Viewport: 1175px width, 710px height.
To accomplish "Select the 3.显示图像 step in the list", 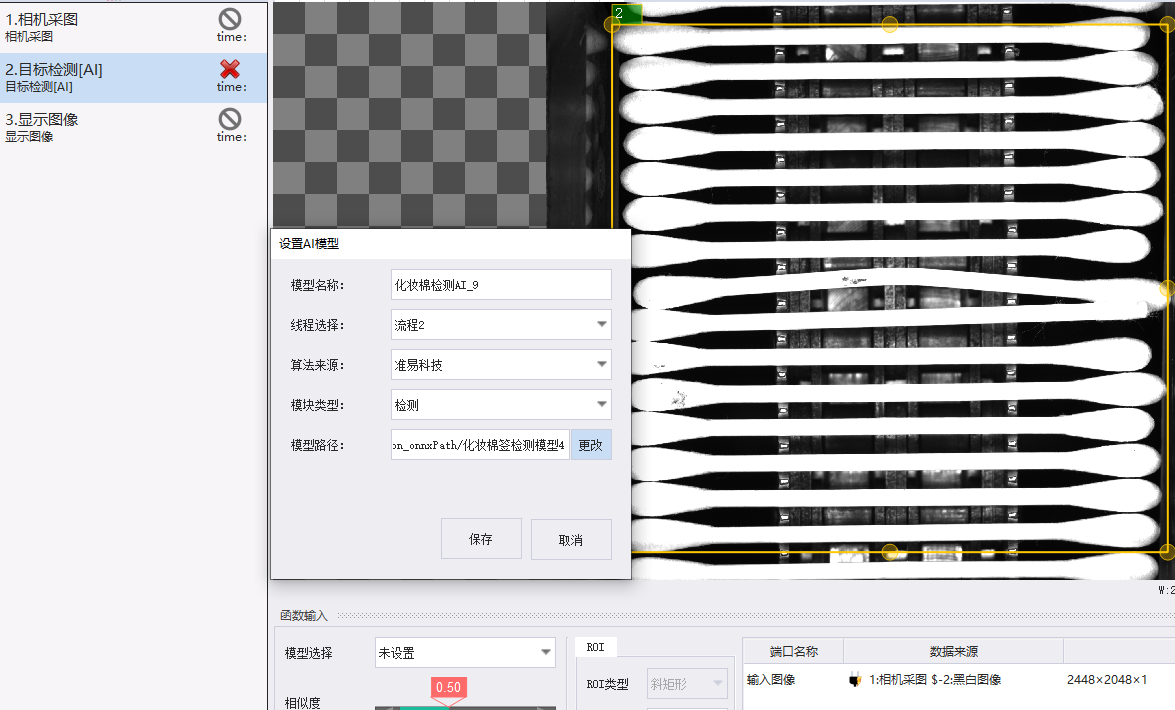I will pos(133,127).
